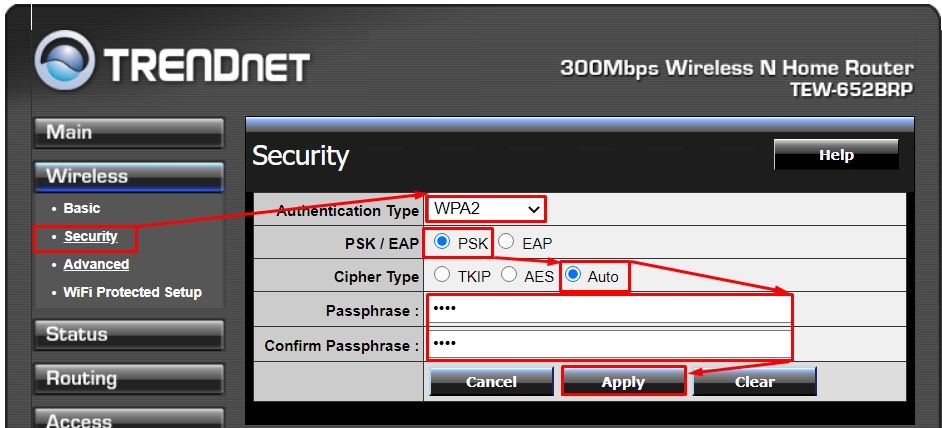Image resolution: width=942 pixels, height=428 pixels.
Task: Click the Cancel button
Action: click(491, 382)
